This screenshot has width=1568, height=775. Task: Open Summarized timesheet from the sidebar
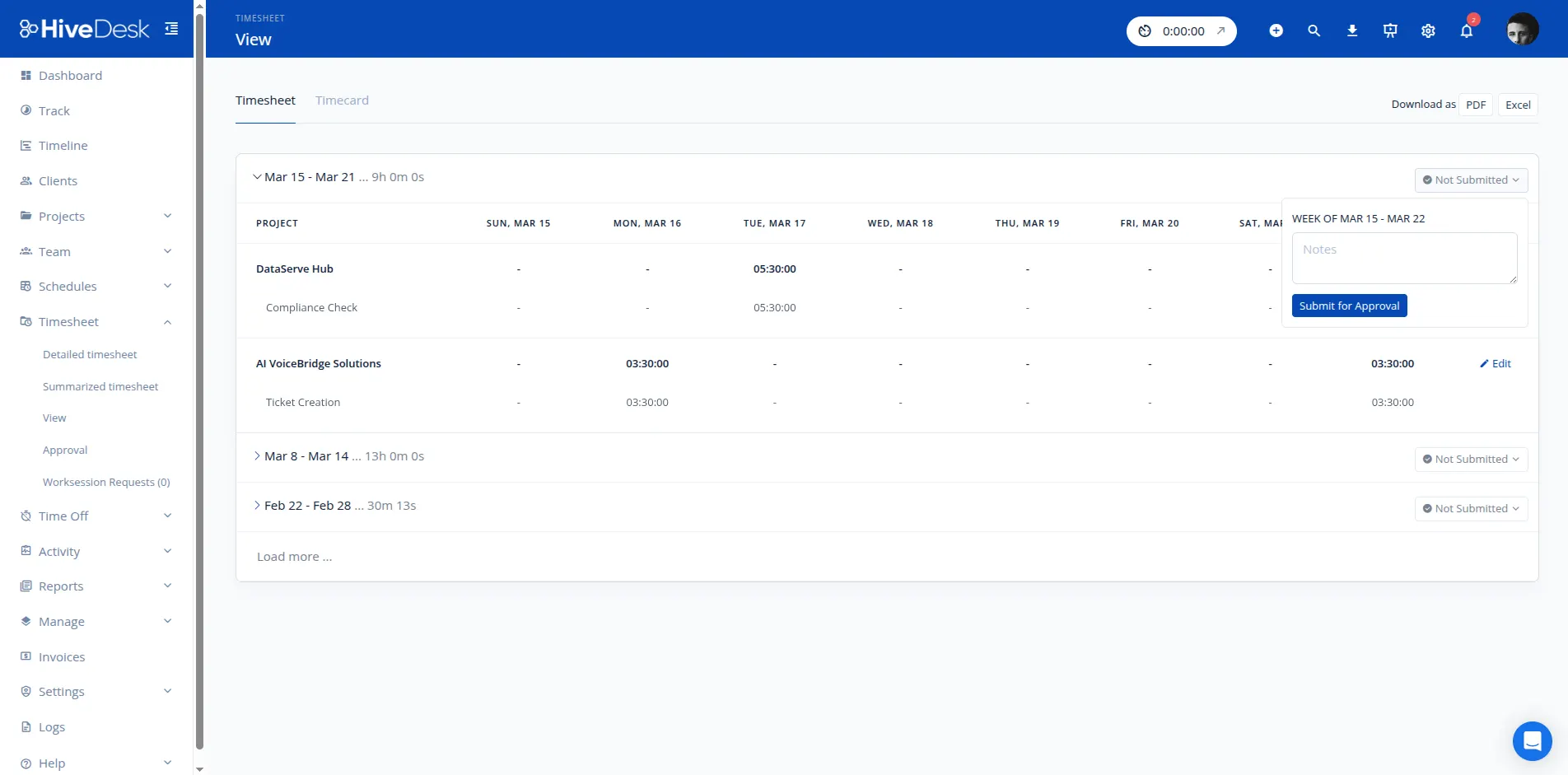pyautogui.click(x=100, y=385)
